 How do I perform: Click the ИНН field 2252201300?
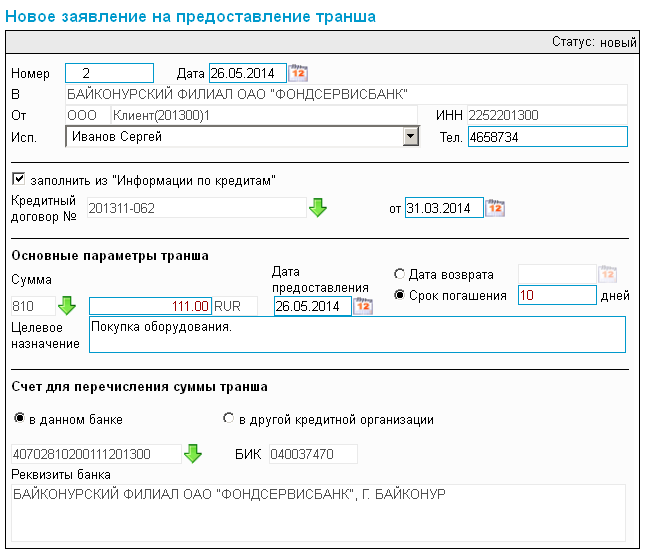(547, 115)
